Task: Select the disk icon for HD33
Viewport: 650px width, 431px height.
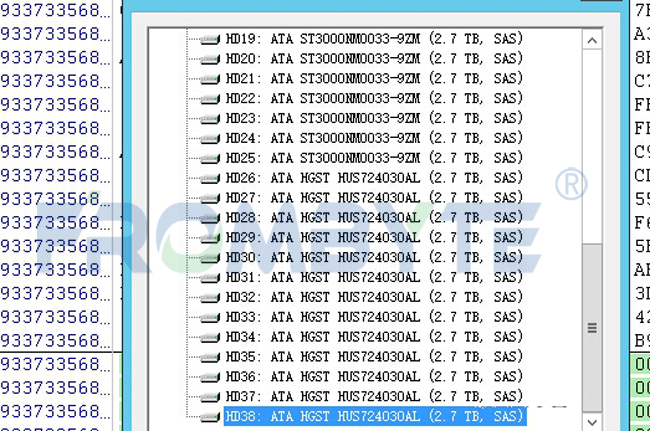Action: [210, 318]
